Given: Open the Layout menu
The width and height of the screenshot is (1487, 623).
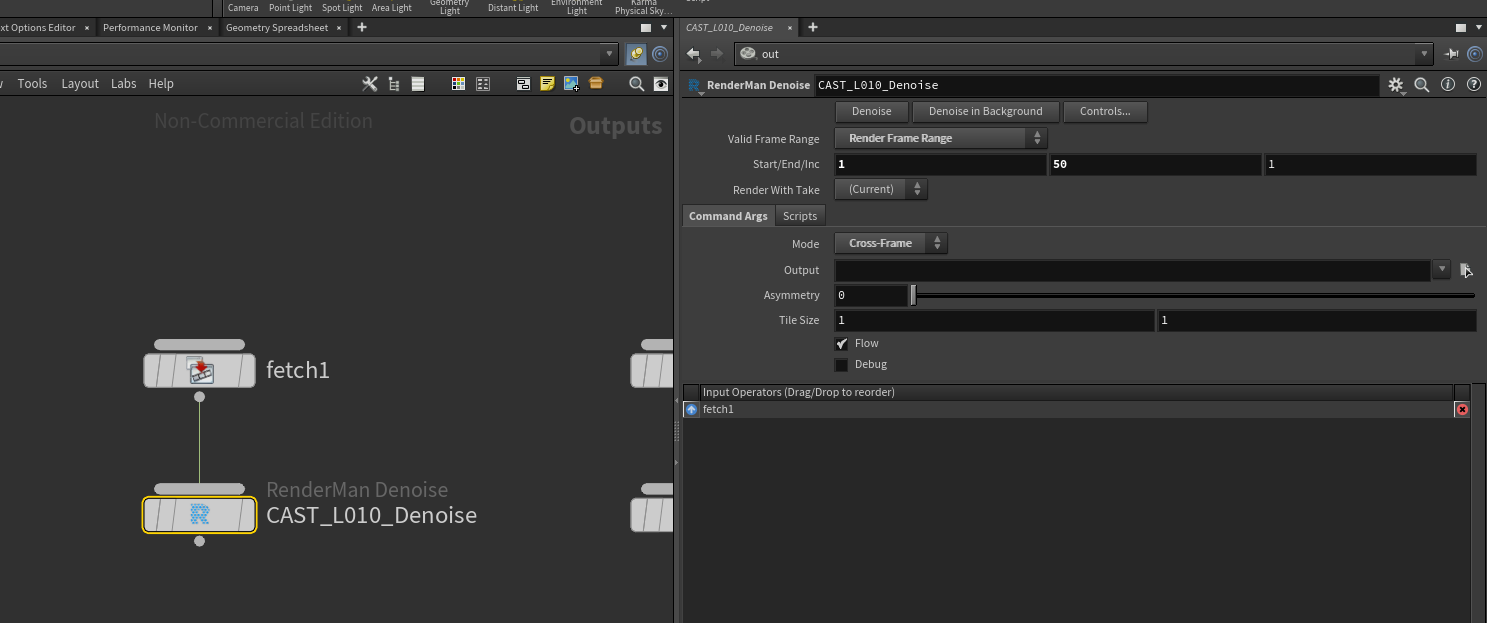Looking at the screenshot, I should 80,84.
